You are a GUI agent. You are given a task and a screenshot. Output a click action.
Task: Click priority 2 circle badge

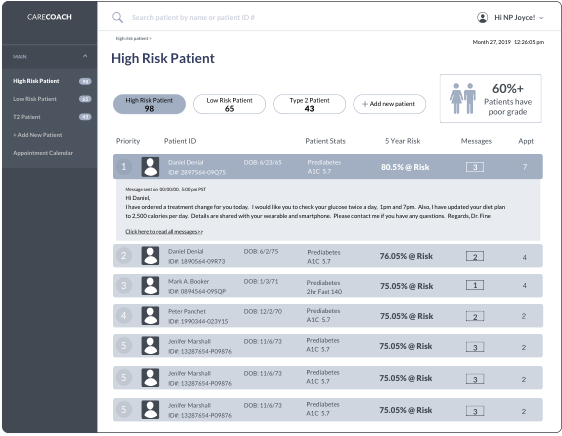coord(124,256)
